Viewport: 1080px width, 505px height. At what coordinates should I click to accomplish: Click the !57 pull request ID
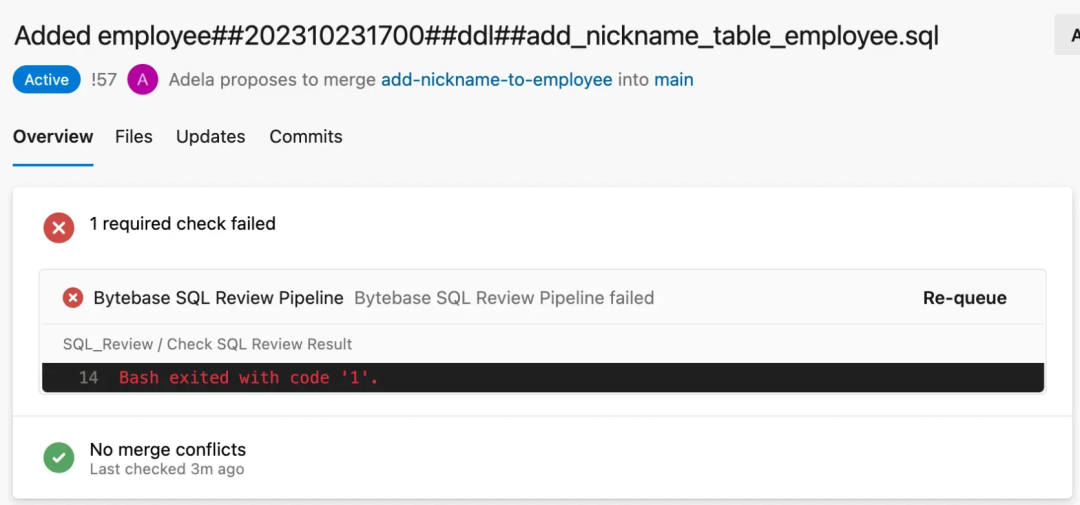pyautogui.click(x=103, y=80)
